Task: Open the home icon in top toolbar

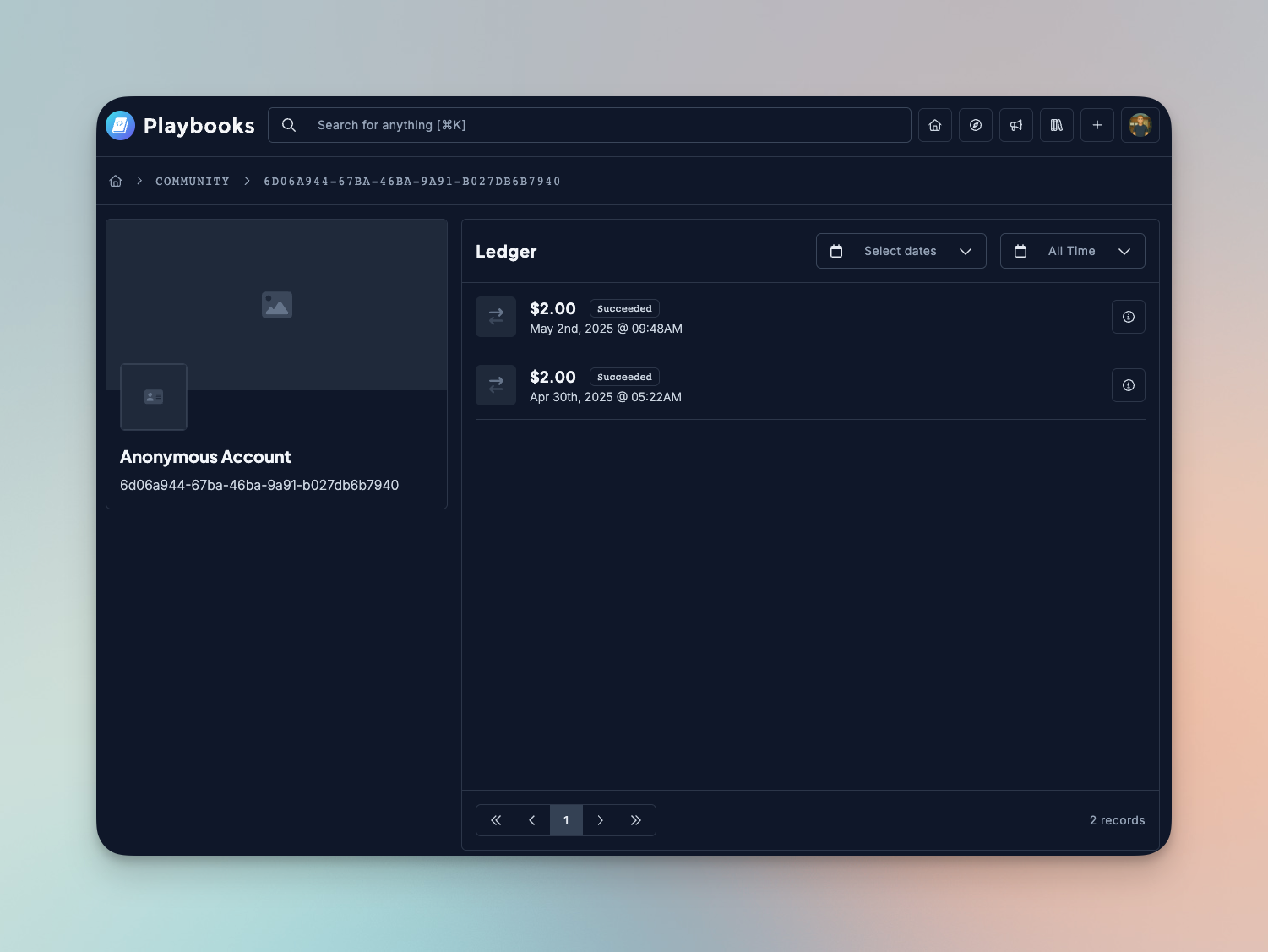Action: click(935, 125)
